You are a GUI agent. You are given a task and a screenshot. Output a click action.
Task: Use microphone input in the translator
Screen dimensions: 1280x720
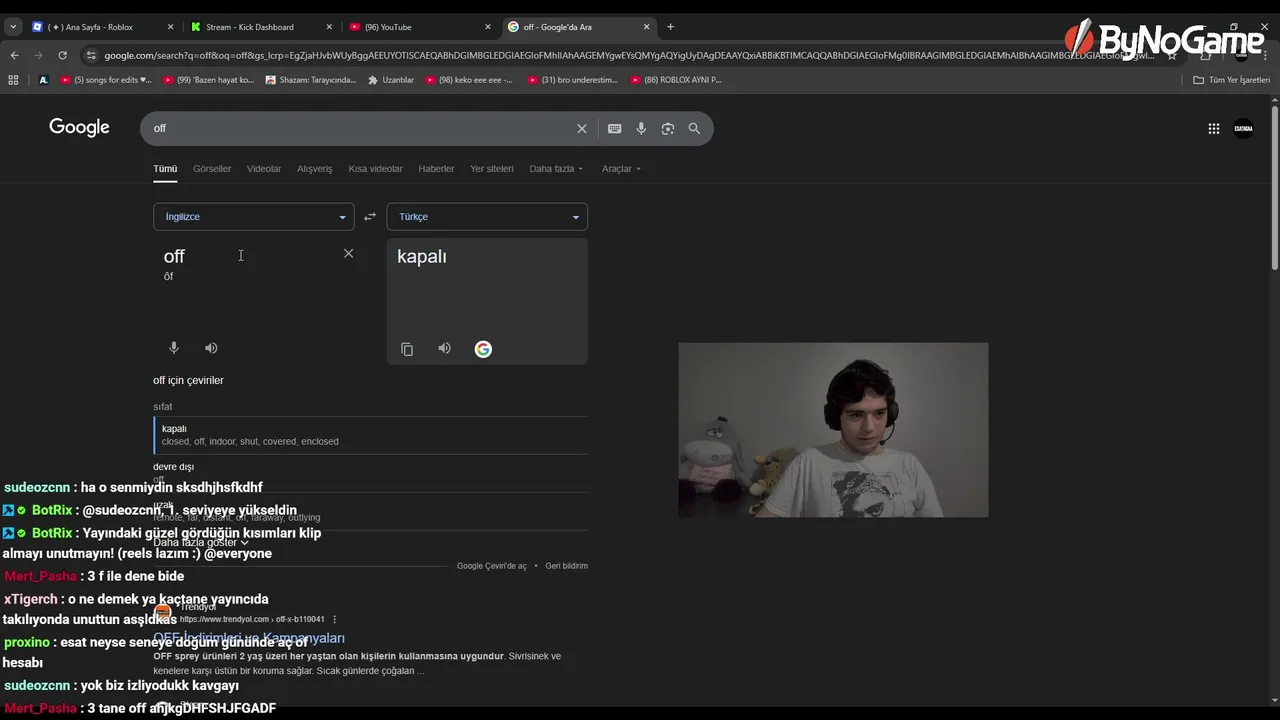pos(174,348)
